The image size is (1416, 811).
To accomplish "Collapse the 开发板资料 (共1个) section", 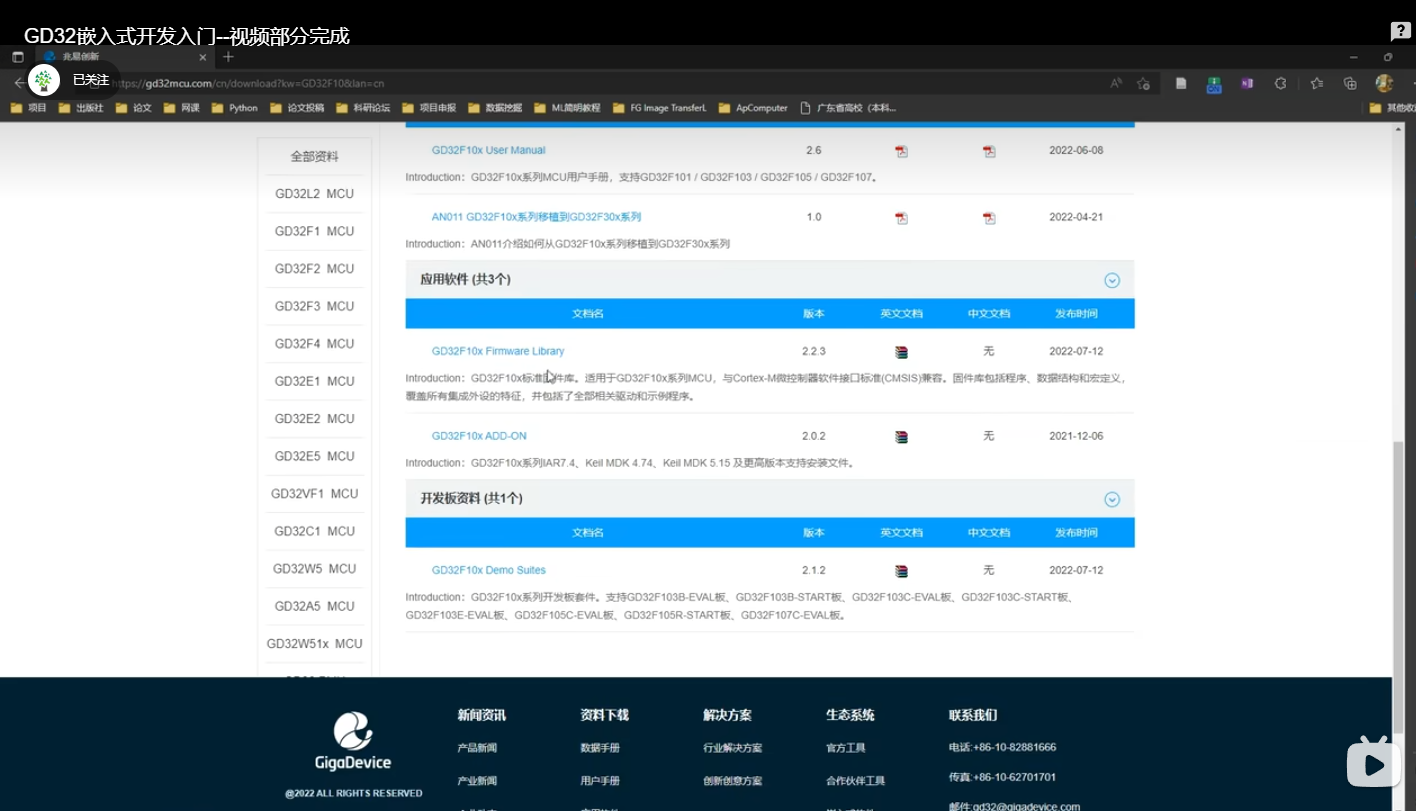I will (1112, 499).
